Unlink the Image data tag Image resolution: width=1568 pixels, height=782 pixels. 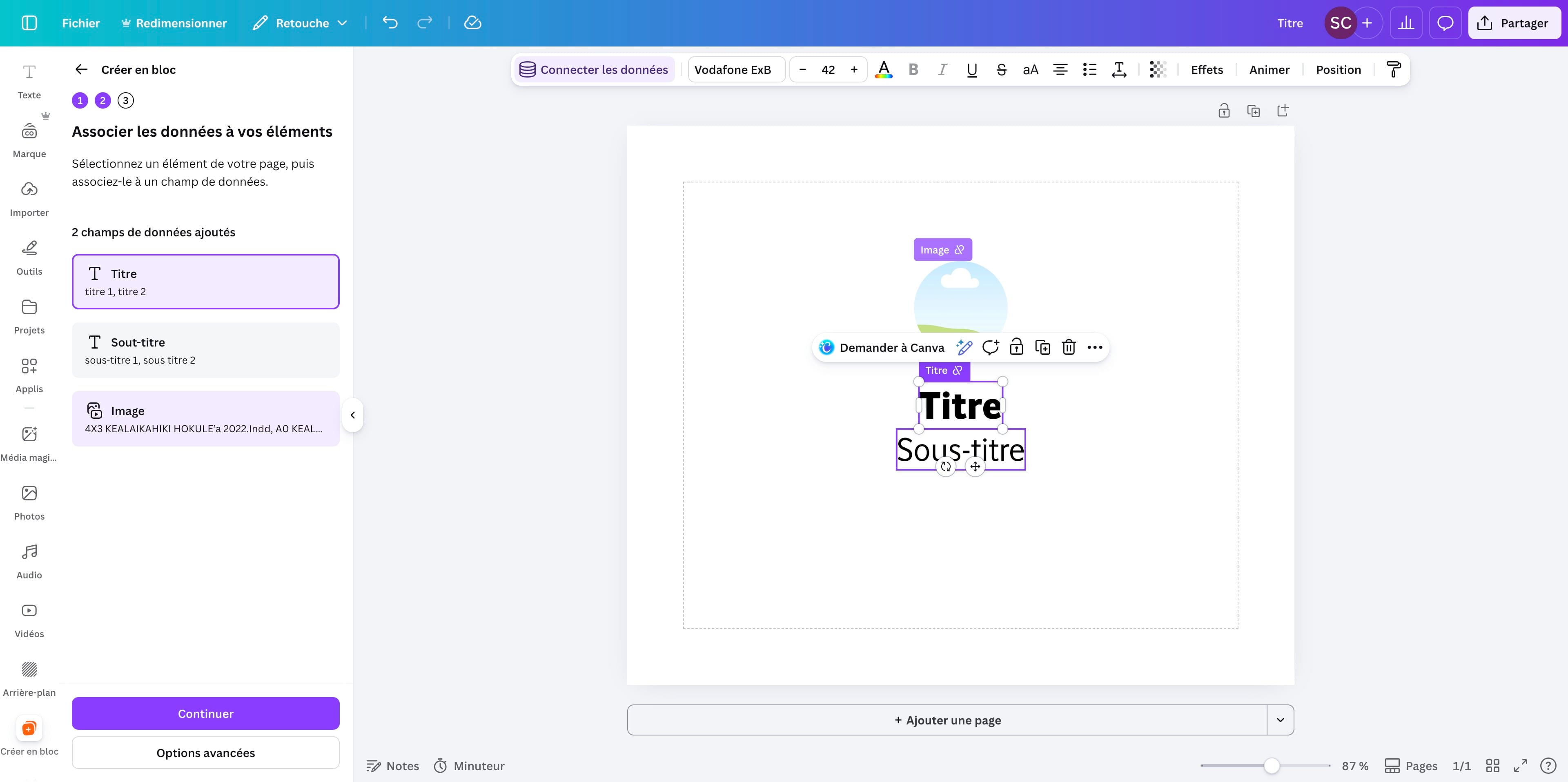[x=959, y=250]
